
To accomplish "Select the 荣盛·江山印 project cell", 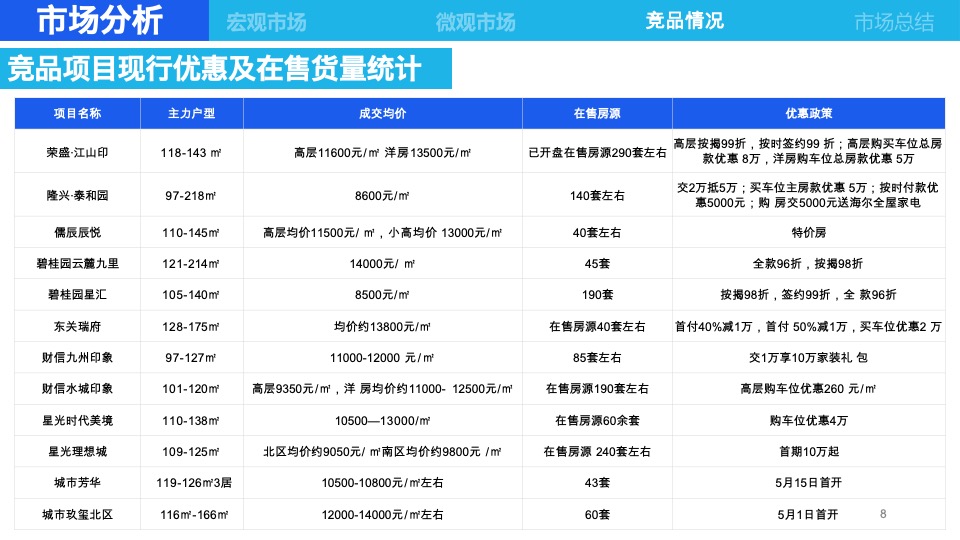I will tap(77, 152).
